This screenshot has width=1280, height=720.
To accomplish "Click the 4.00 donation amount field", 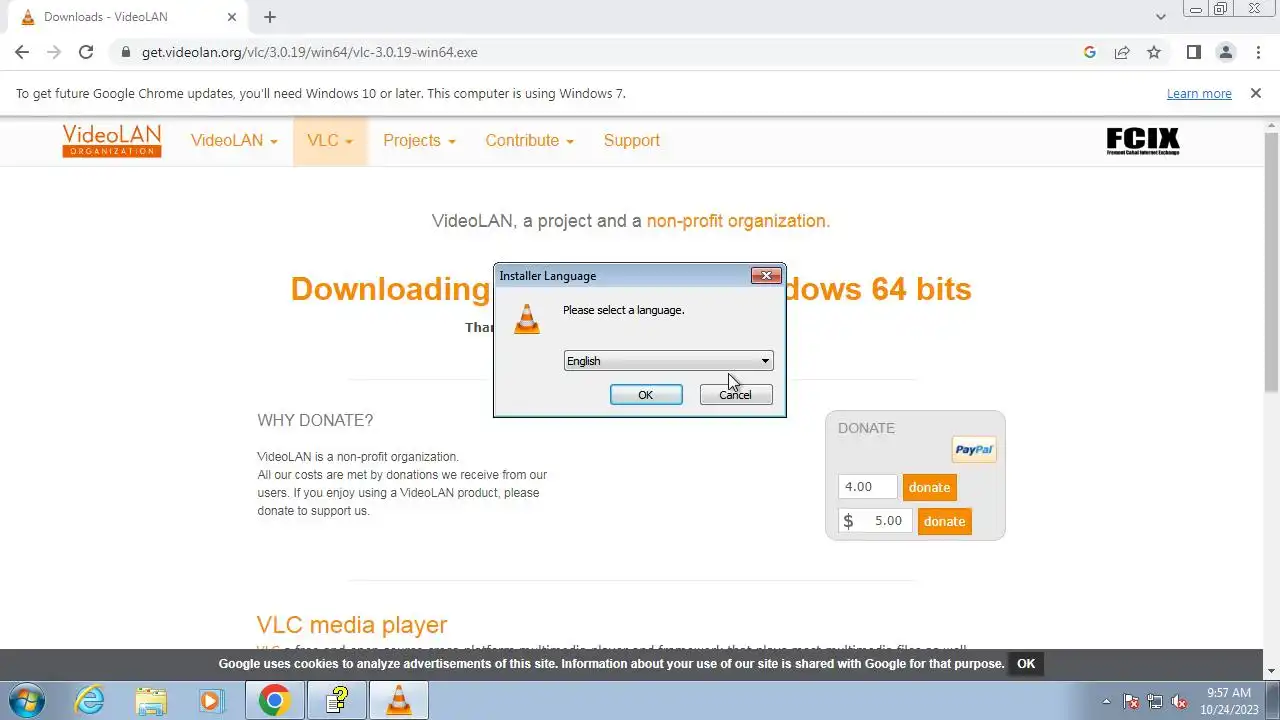I will pyautogui.click(x=868, y=487).
